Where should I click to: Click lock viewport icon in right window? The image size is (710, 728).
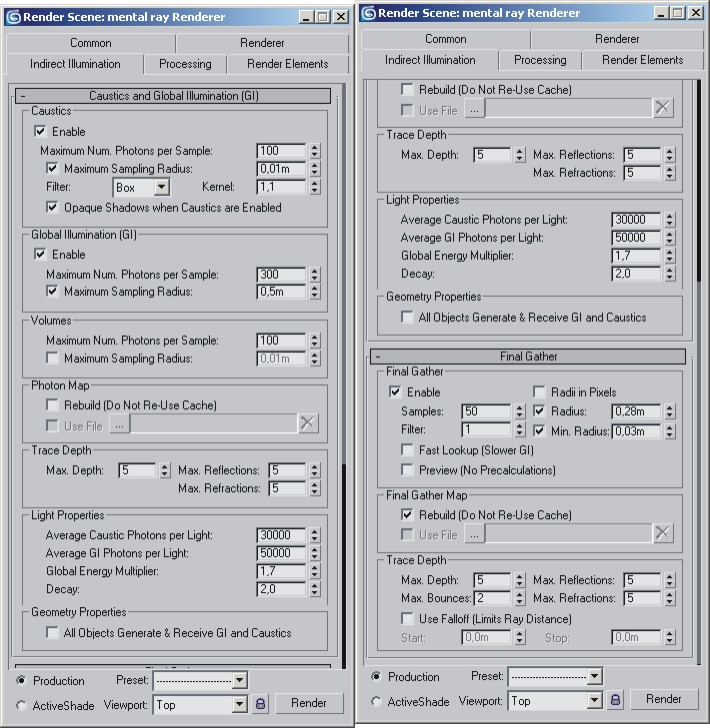tap(615, 700)
